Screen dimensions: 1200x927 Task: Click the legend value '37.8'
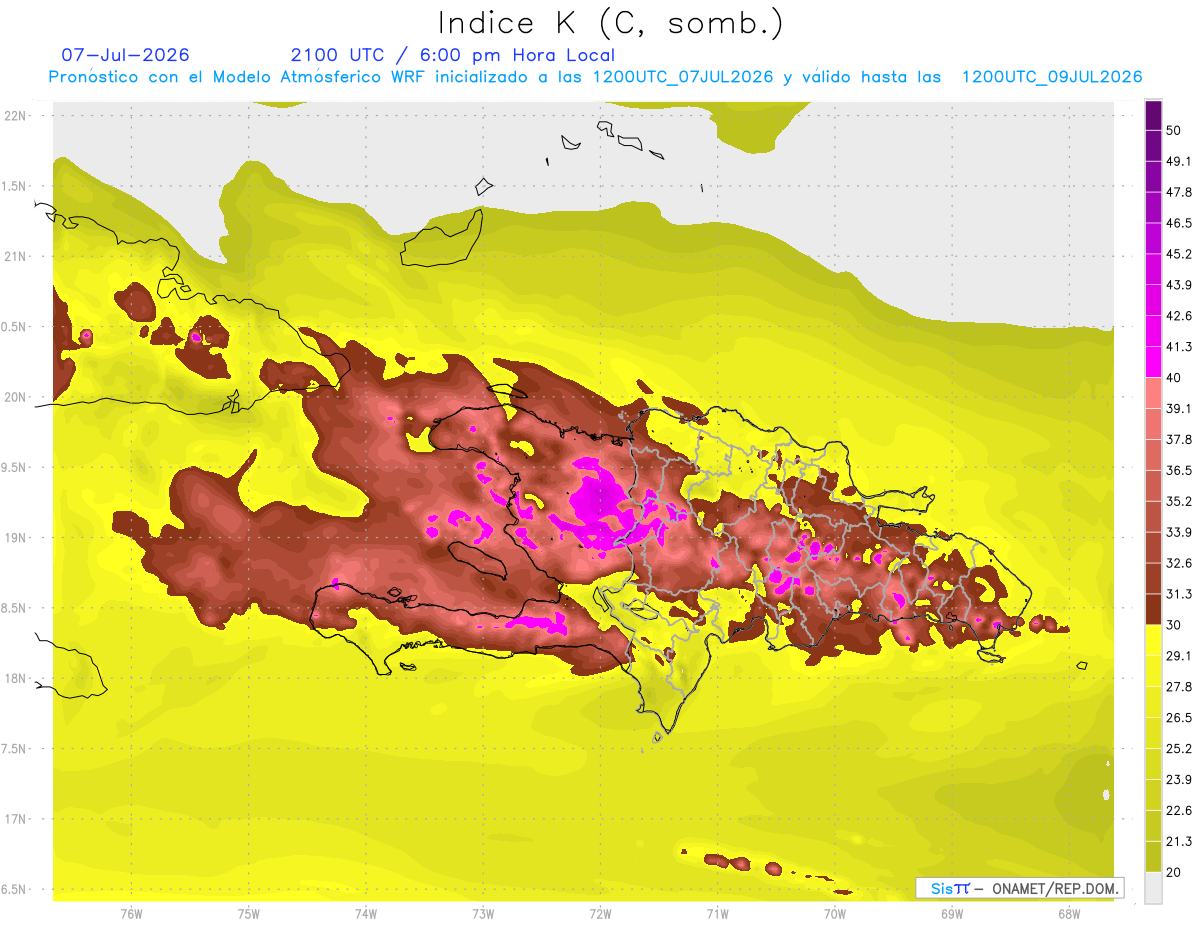[1179, 439]
